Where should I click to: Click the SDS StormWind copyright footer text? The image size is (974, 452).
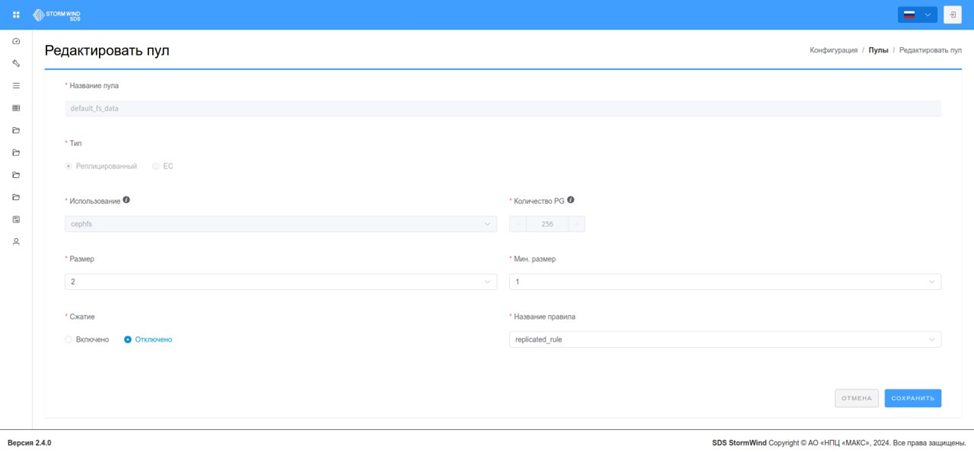837,443
